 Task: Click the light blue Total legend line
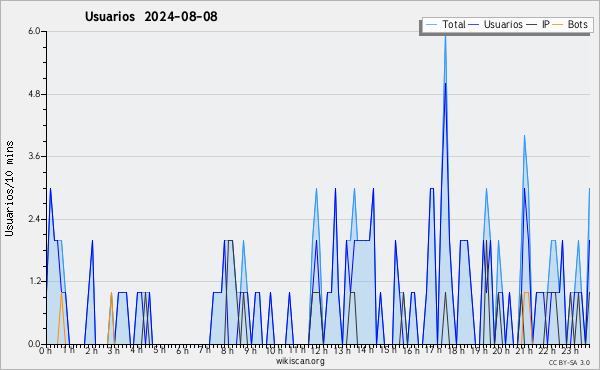431,25
